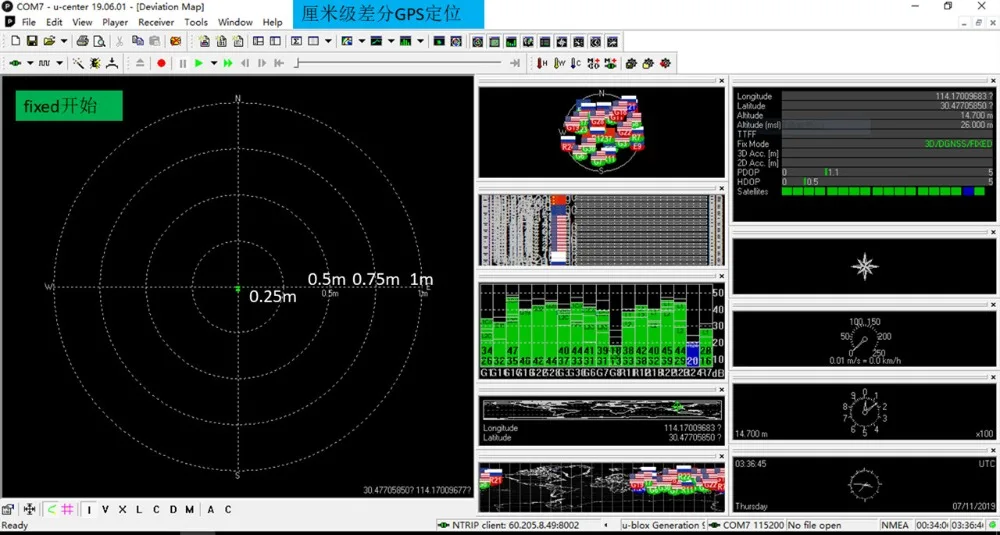
Task: Click the red Record button
Action: coord(161,63)
